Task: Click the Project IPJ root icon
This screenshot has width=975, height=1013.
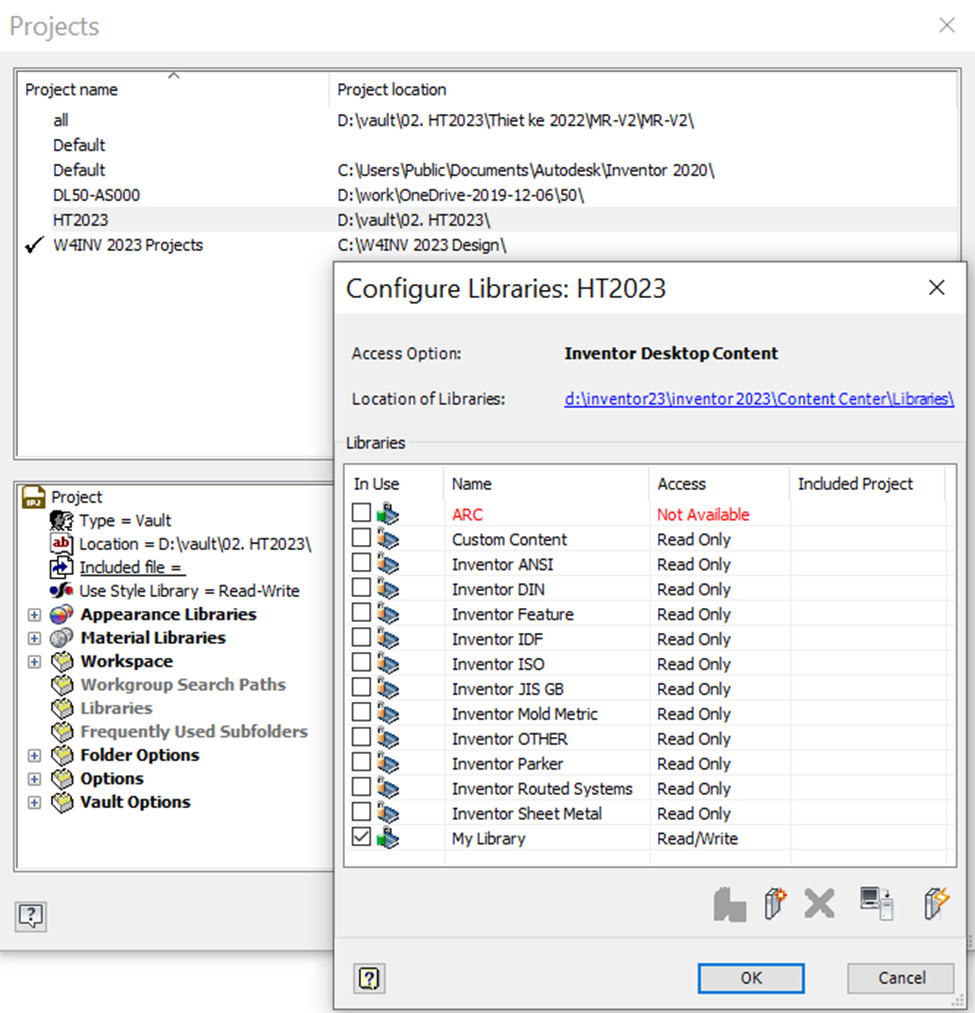Action: point(33,497)
